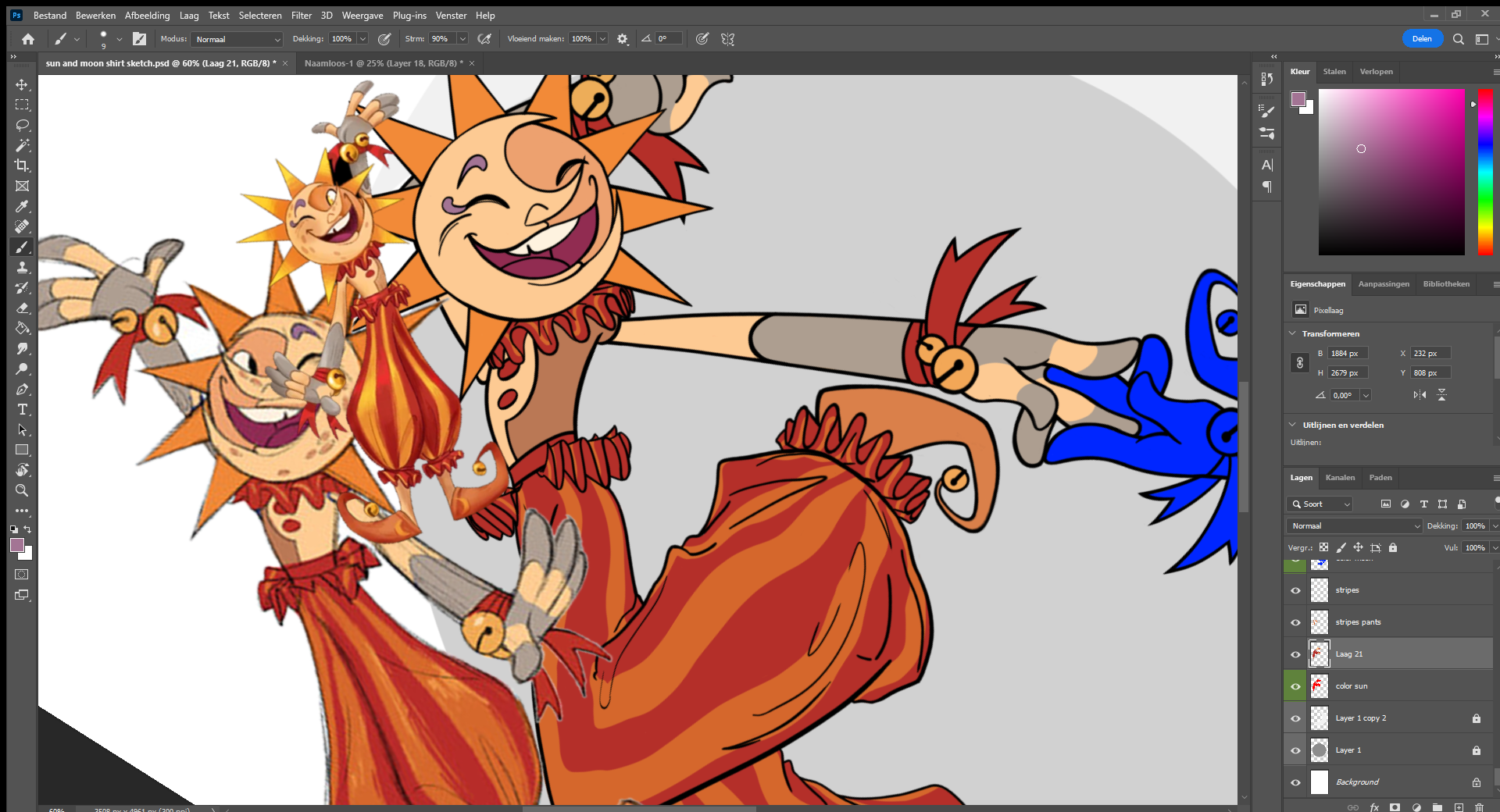Screen dimensions: 1500x812
Task: Select the History Brush tool
Action: 22,287
